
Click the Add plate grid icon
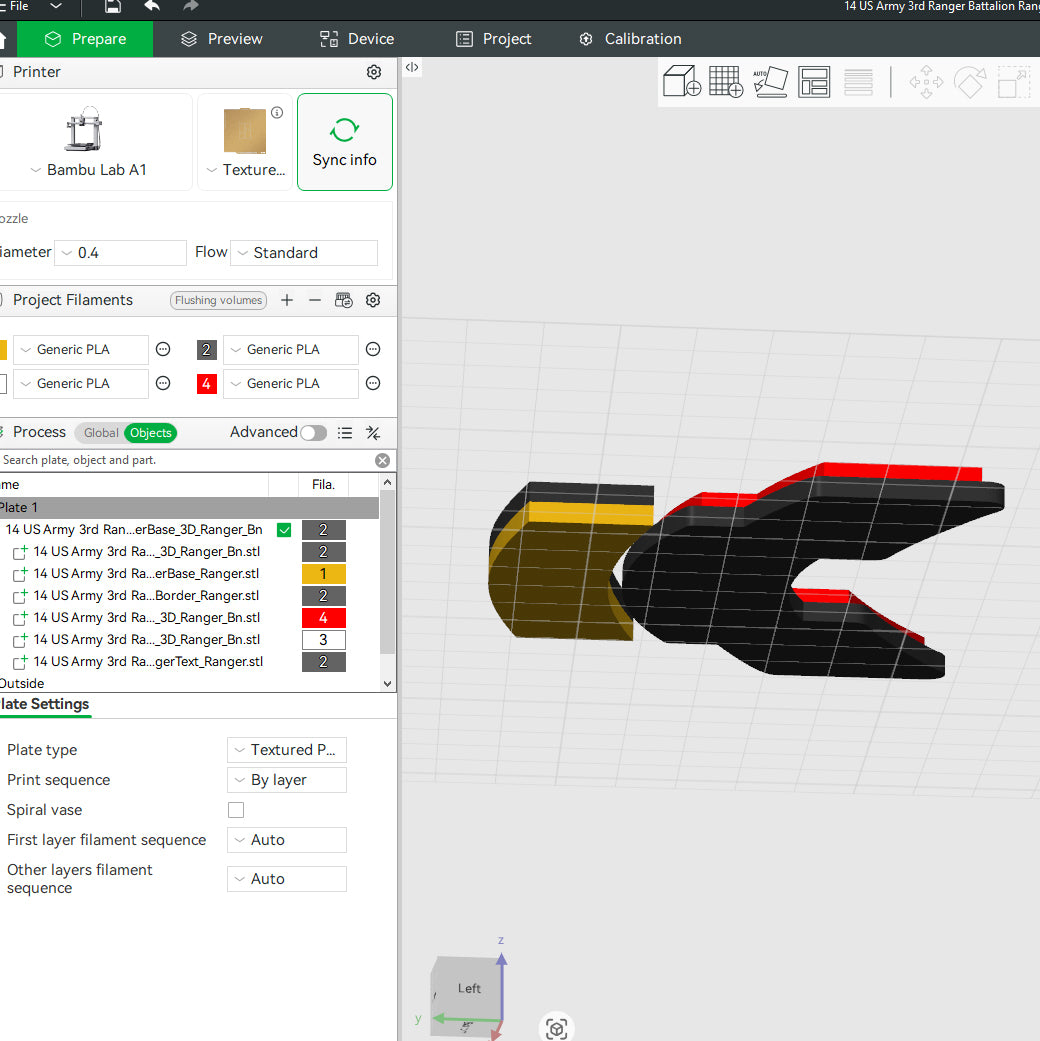click(x=725, y=82)
